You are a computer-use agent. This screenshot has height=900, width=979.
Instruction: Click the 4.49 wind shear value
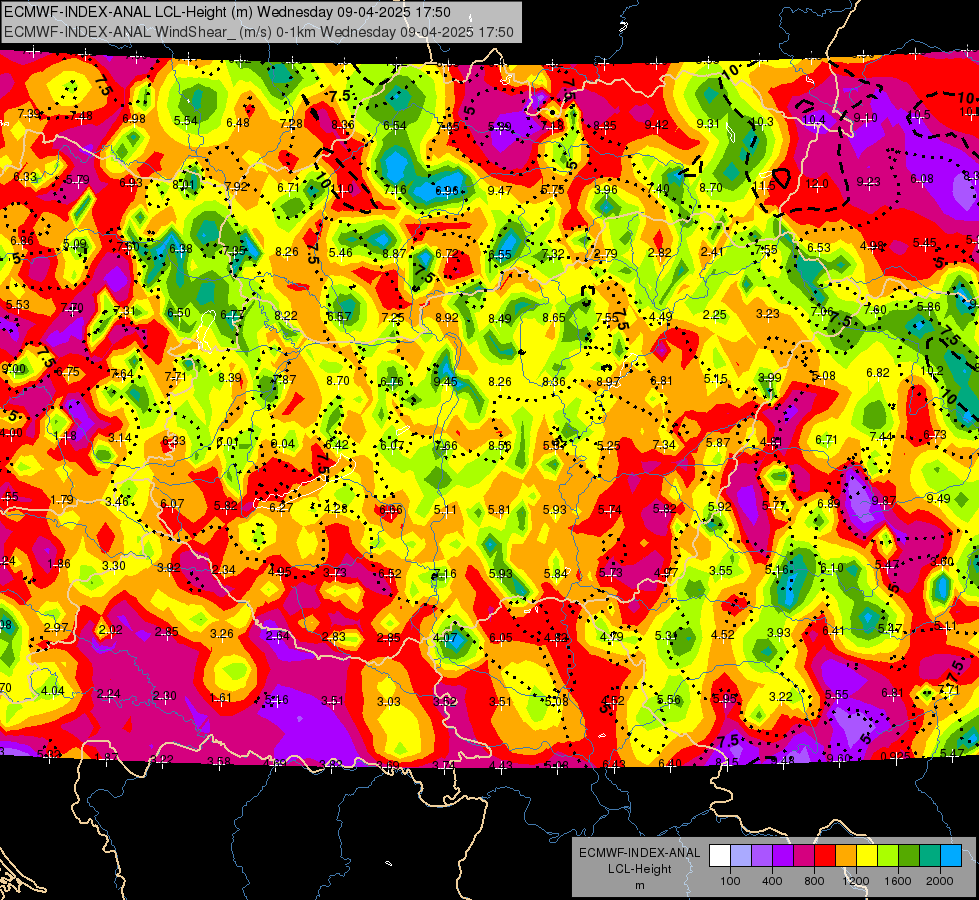pos(661,316)
